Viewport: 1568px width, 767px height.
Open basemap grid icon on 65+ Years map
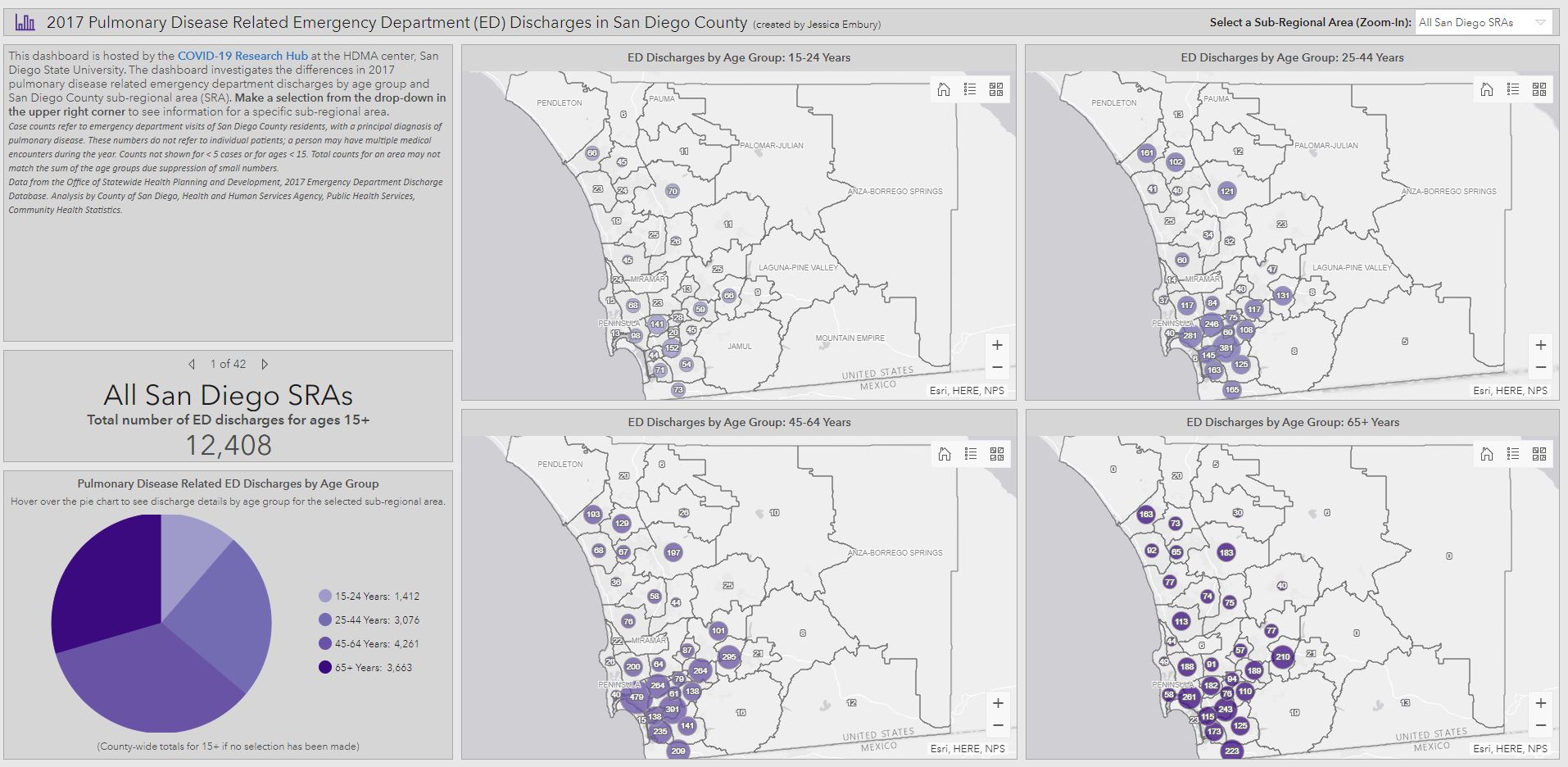click(x=1539, y=454)
